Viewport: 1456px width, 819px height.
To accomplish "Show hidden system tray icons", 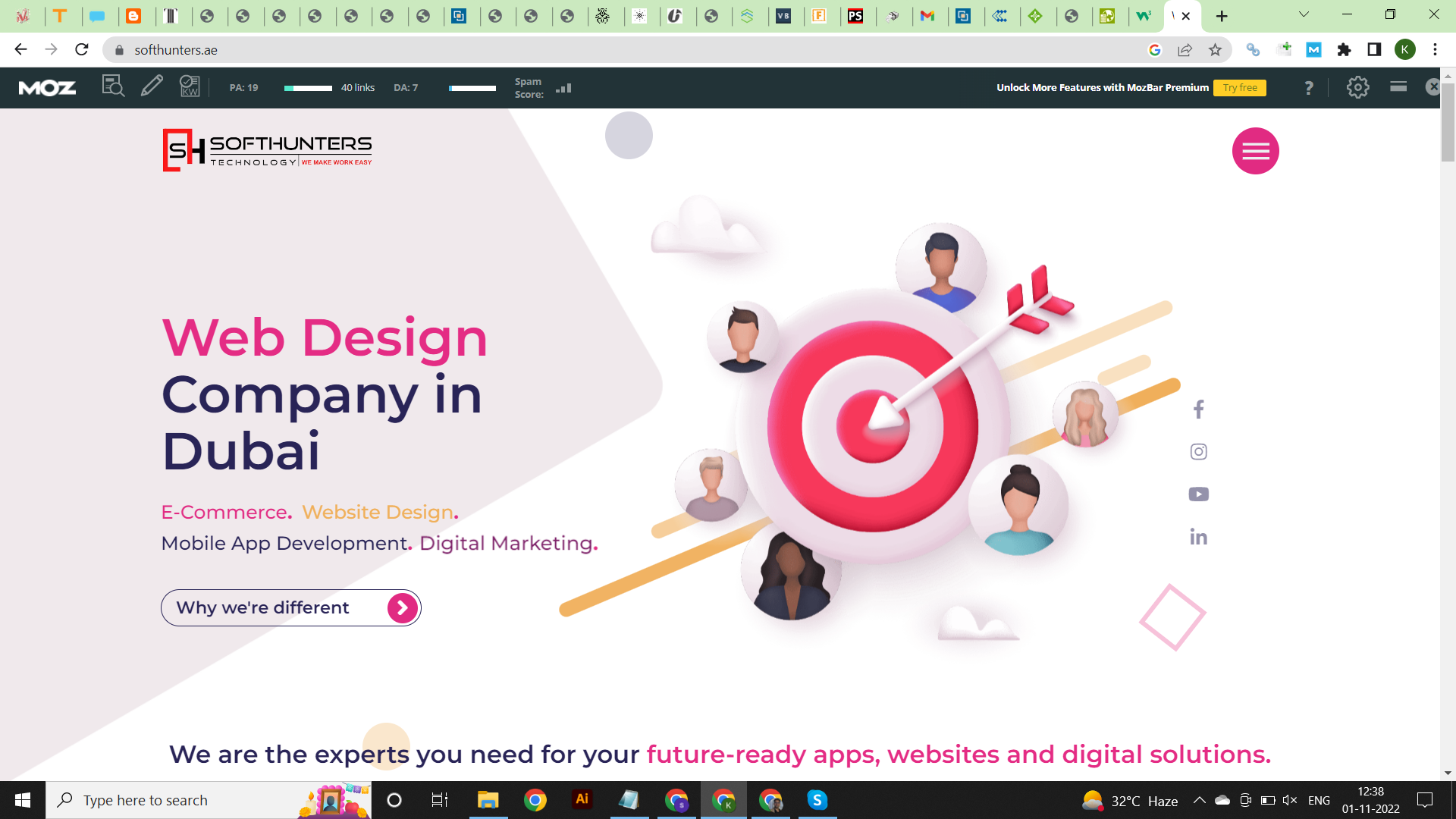I will tap(1200, 800).
